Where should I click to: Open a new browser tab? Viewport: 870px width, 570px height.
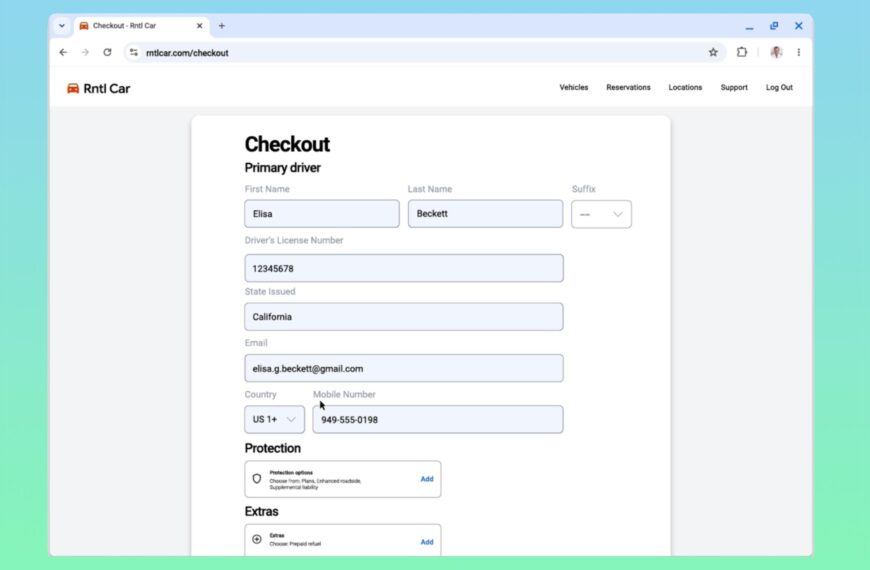tap(221, 26)
